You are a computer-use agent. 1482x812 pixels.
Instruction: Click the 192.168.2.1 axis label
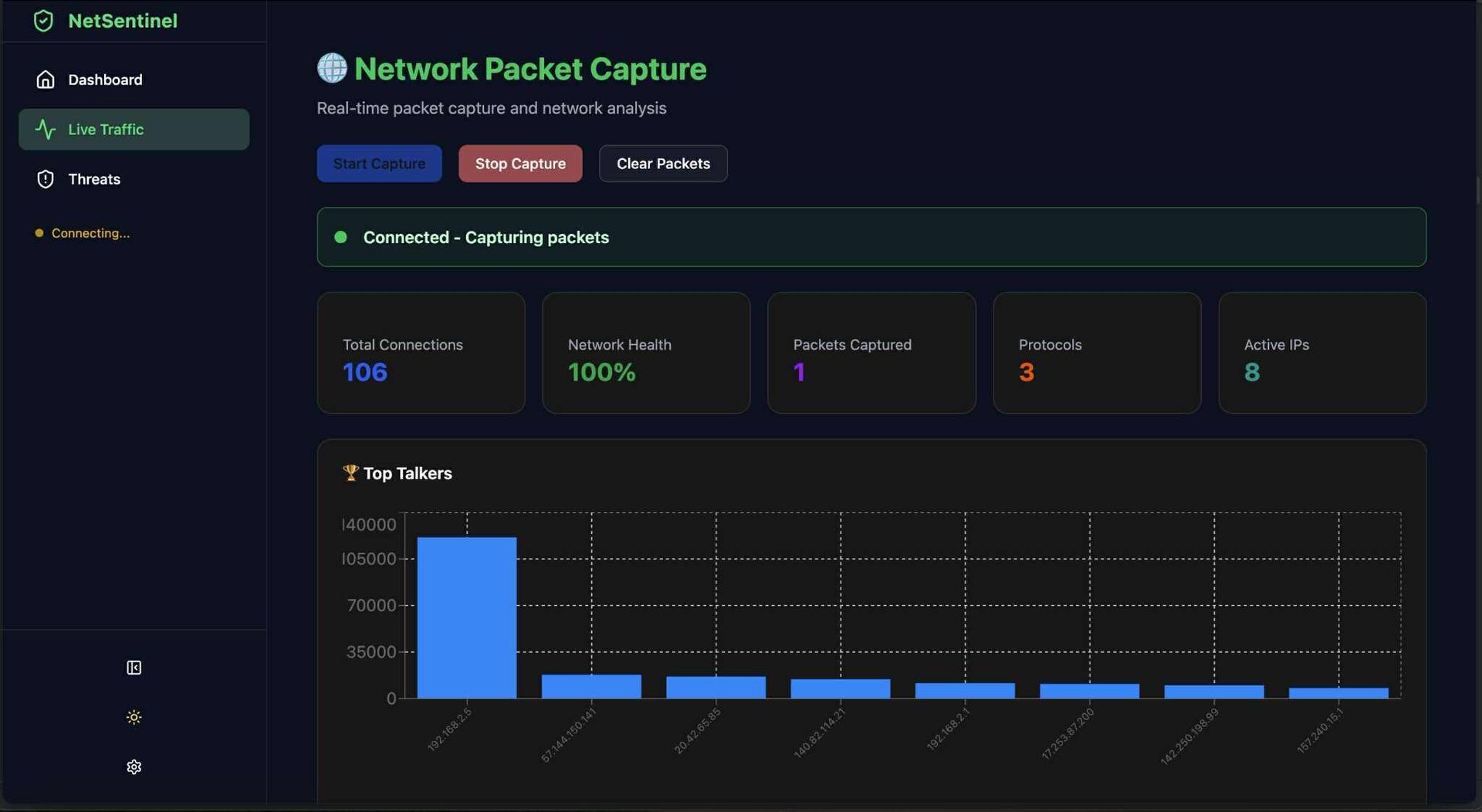pos(948,729)
